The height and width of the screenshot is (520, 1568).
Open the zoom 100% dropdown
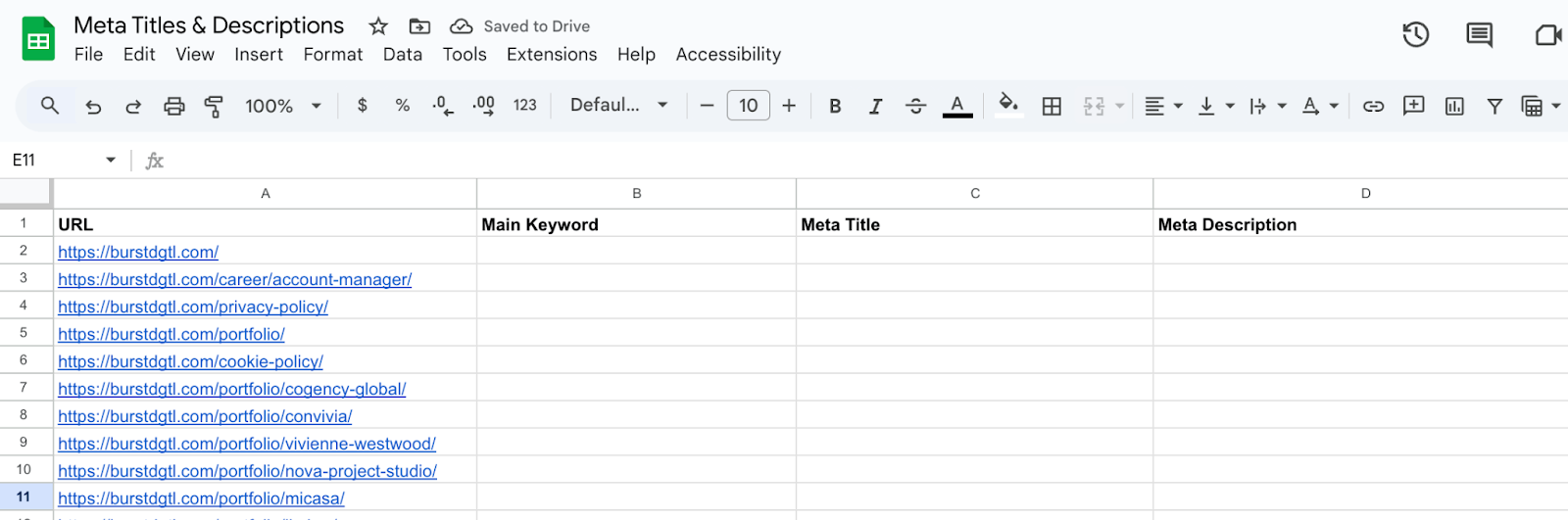[283, 106]
